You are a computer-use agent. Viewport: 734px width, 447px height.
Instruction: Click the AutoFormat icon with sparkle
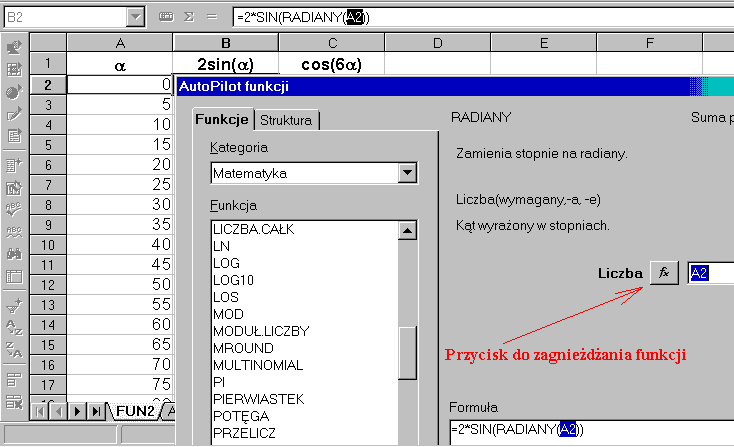pos(14,165)
